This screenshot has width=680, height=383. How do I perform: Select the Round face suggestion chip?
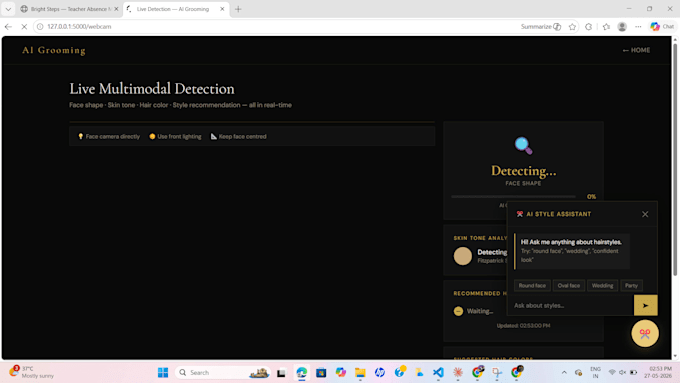click(532, 285)
